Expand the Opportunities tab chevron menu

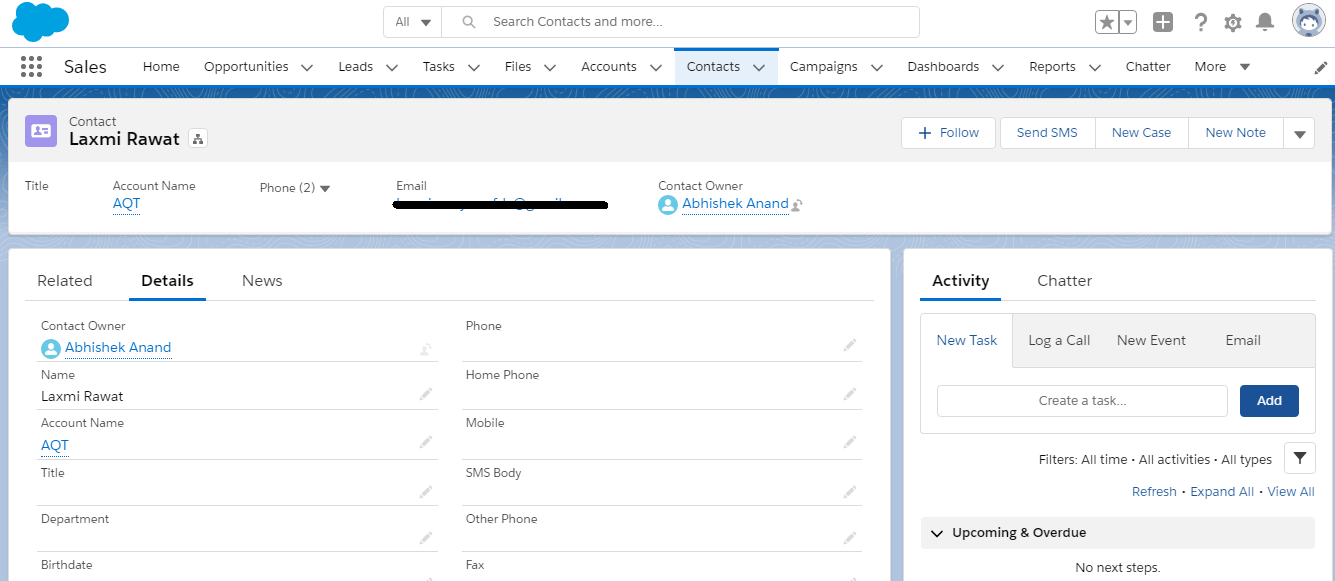click(x=307, y=67)
